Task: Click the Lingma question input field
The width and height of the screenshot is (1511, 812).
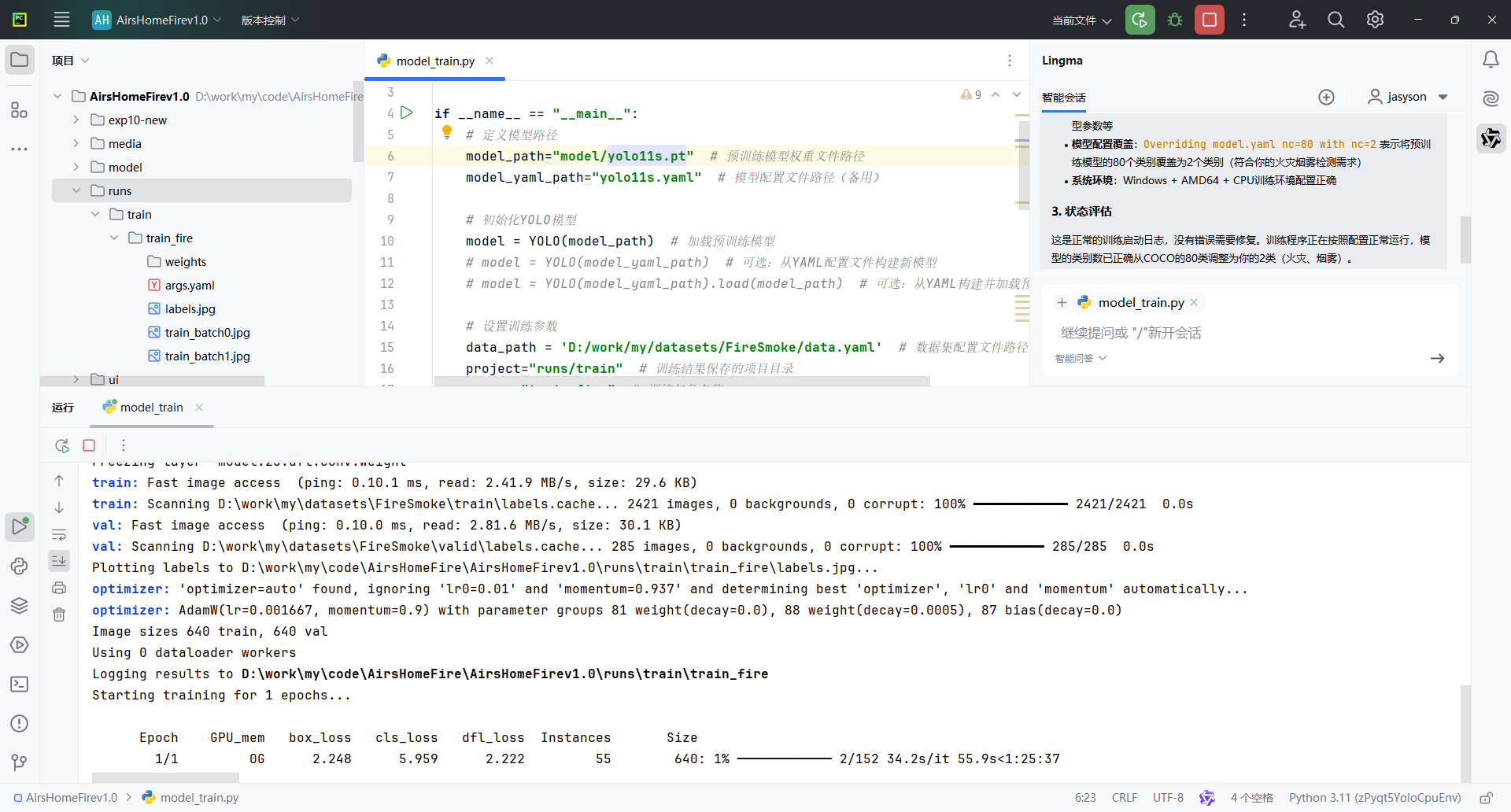Action: tap(1251, 333)
